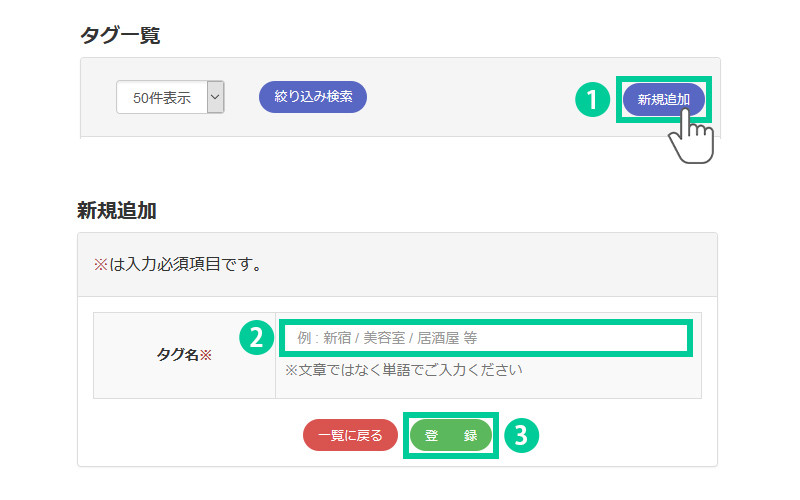Click the red ※ mark beside タグ名
The height and width of the screenshot is (500, 800).
point(206,355)
